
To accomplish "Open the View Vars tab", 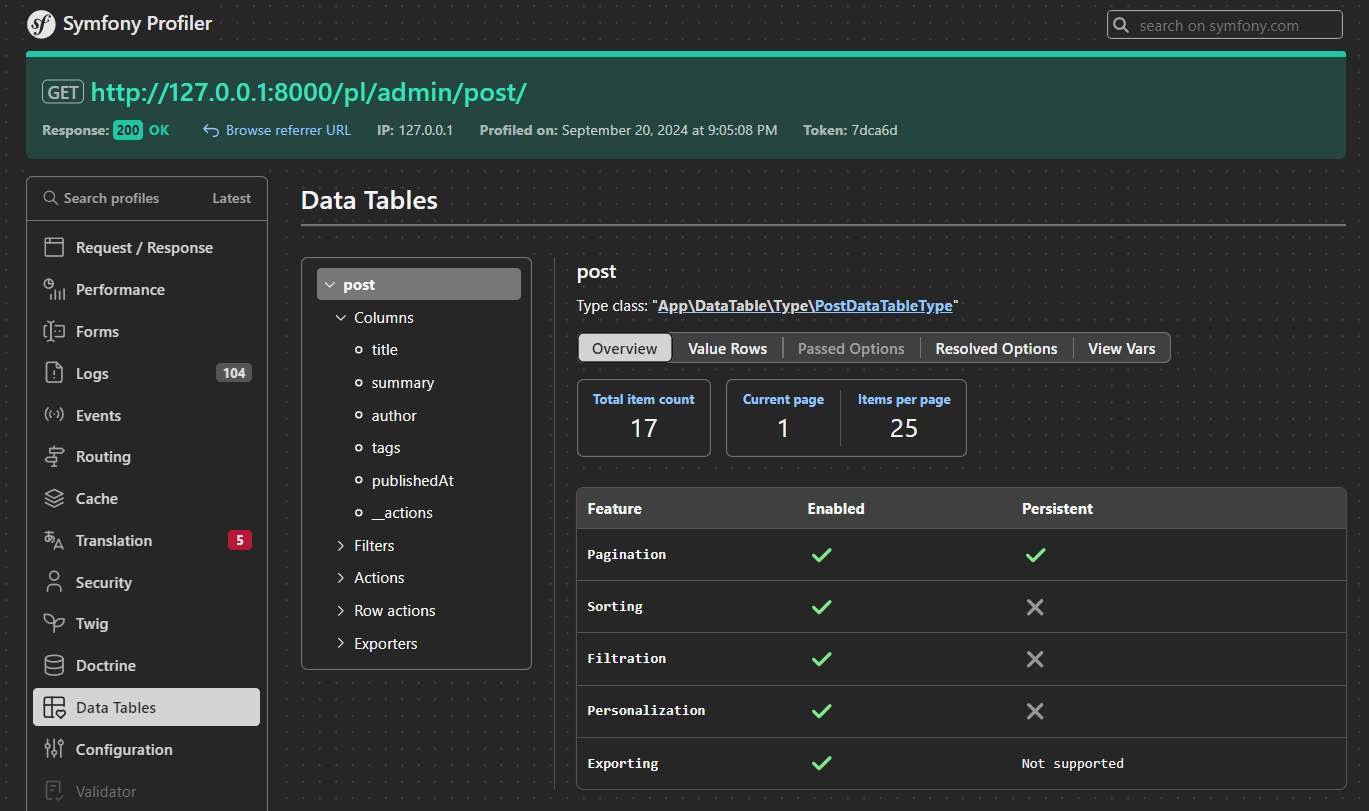I will point(1121,348).
